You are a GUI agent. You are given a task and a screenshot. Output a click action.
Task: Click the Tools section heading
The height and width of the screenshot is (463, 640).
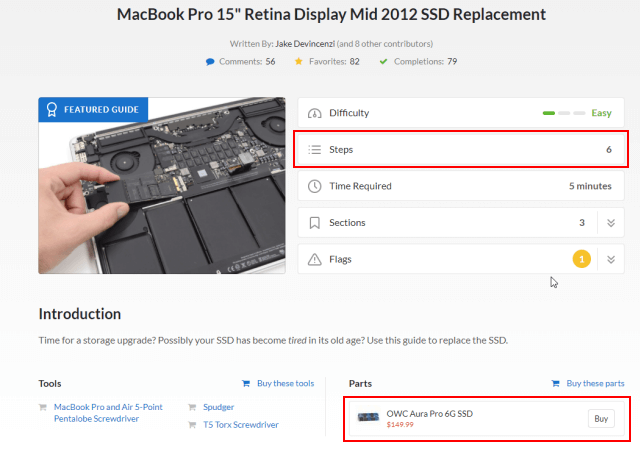point(50,383)
